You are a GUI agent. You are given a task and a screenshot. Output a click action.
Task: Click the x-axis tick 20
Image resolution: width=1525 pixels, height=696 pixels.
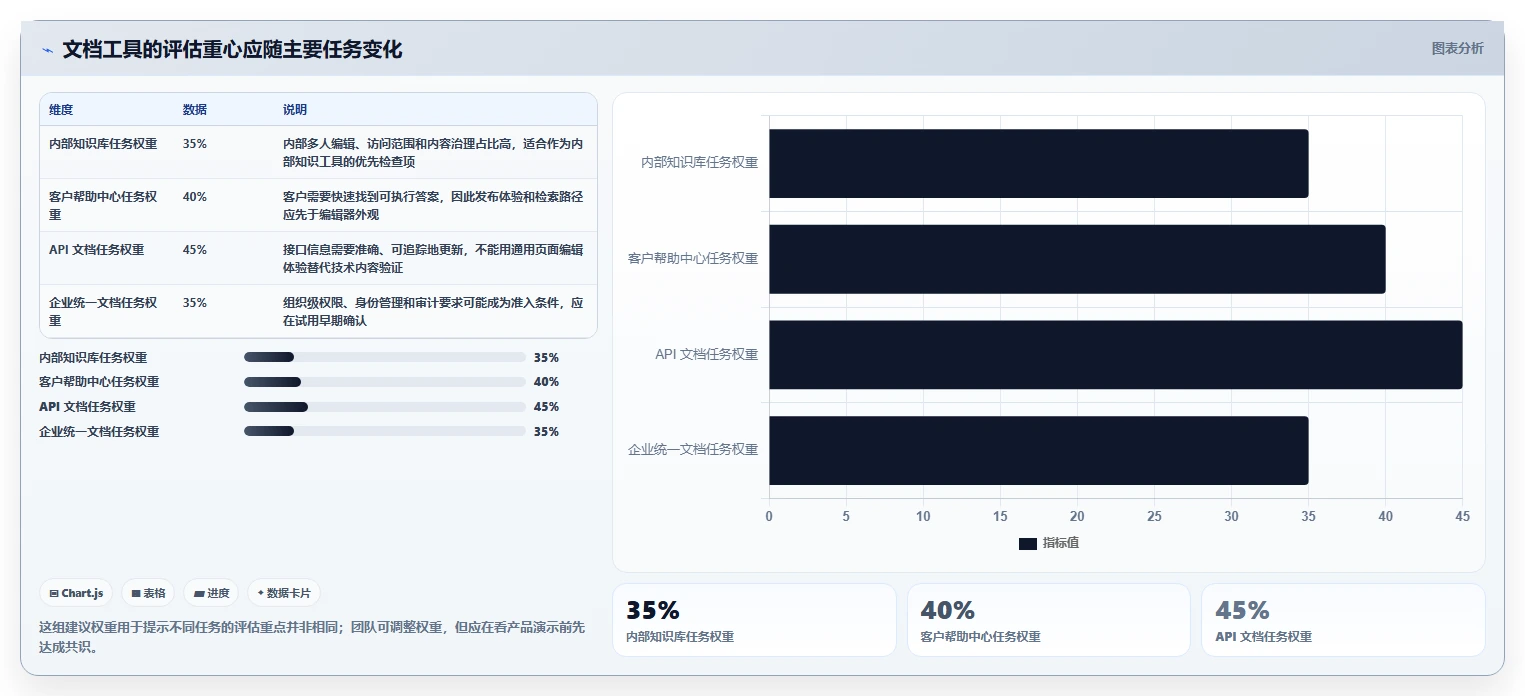point(1077,517)
